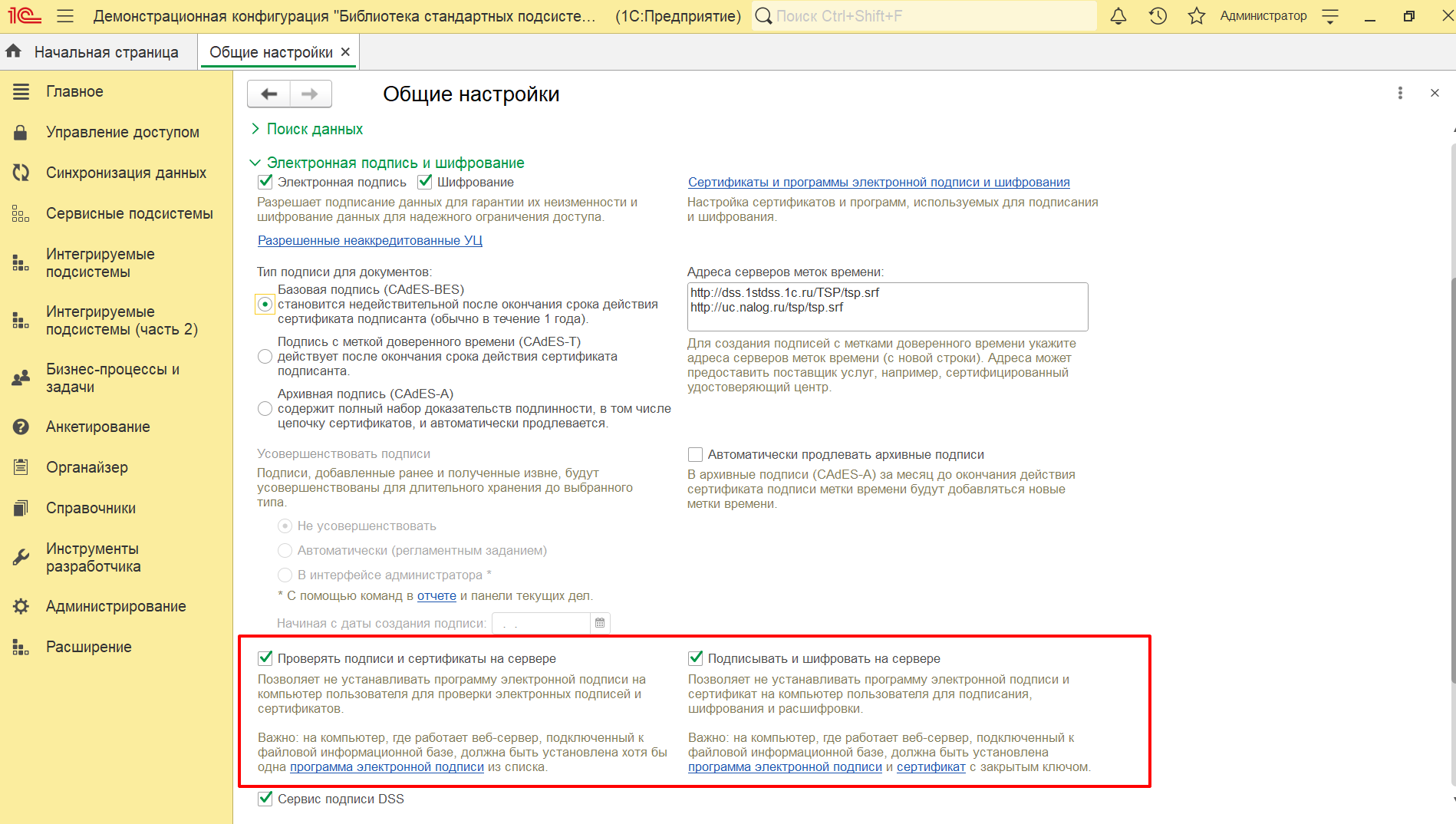
Task: Enable Автоматически продлевать архивные подписи
Action: pos(695,454)
